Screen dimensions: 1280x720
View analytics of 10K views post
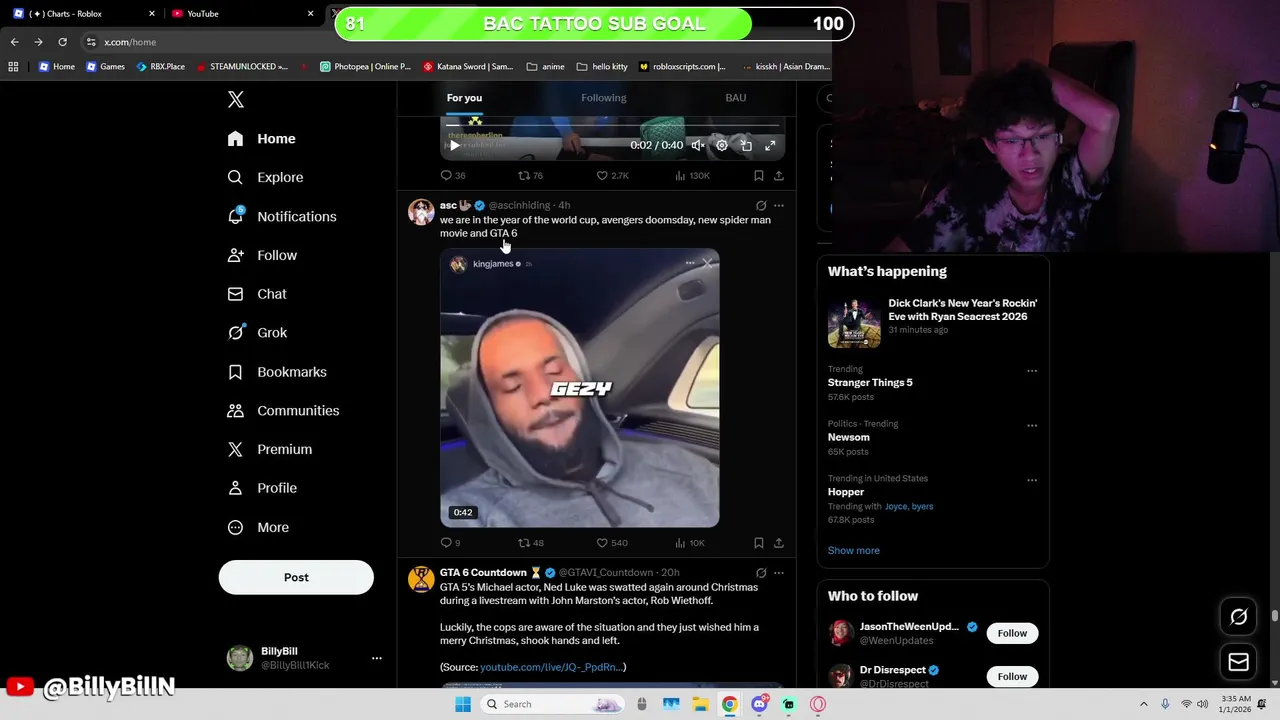click(690, 543)
